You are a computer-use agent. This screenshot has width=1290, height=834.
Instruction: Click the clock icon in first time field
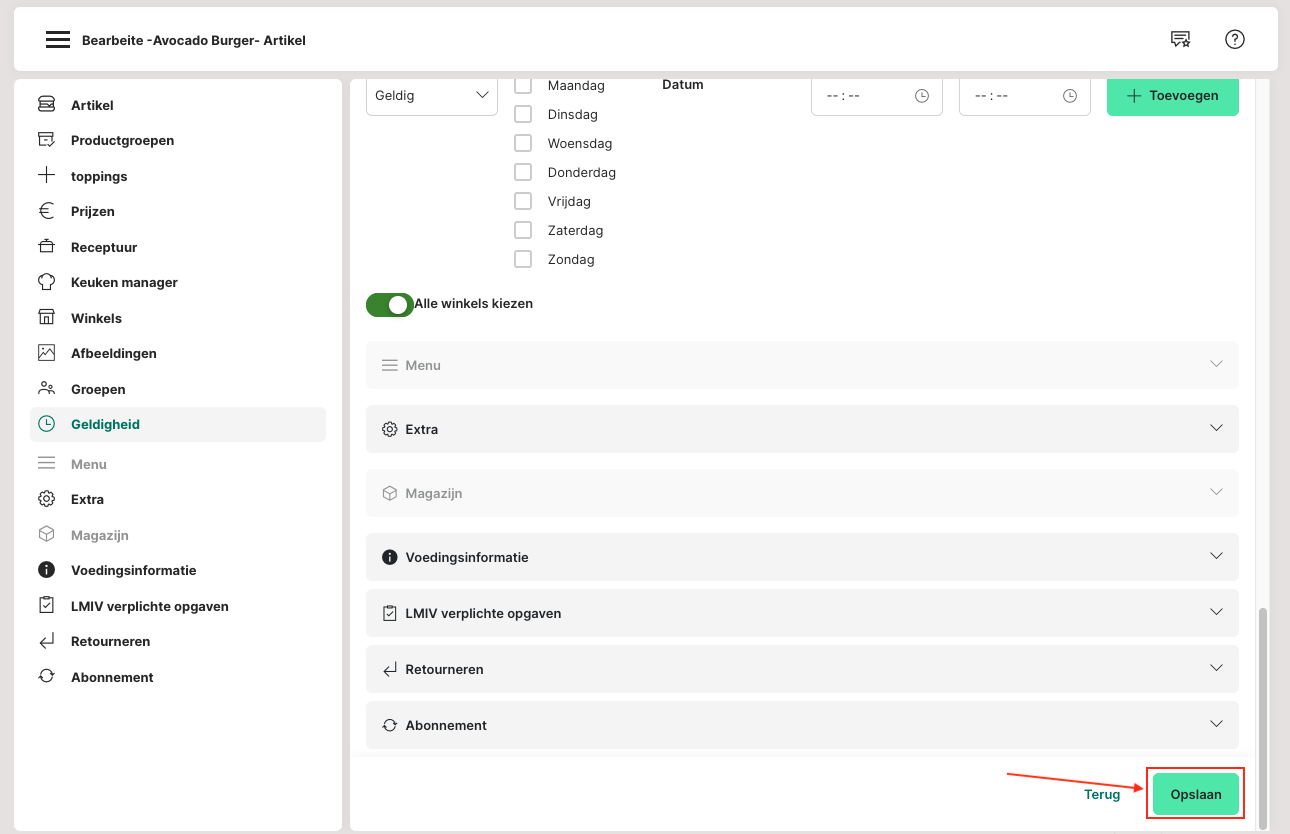coord(922,96)
